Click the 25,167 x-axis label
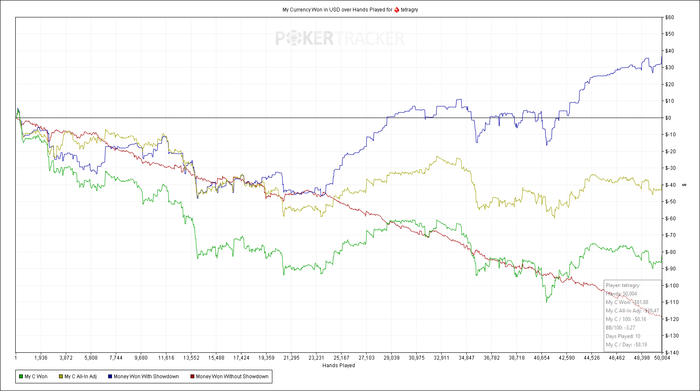Screen dimensions: 700x391 (342, 358)
